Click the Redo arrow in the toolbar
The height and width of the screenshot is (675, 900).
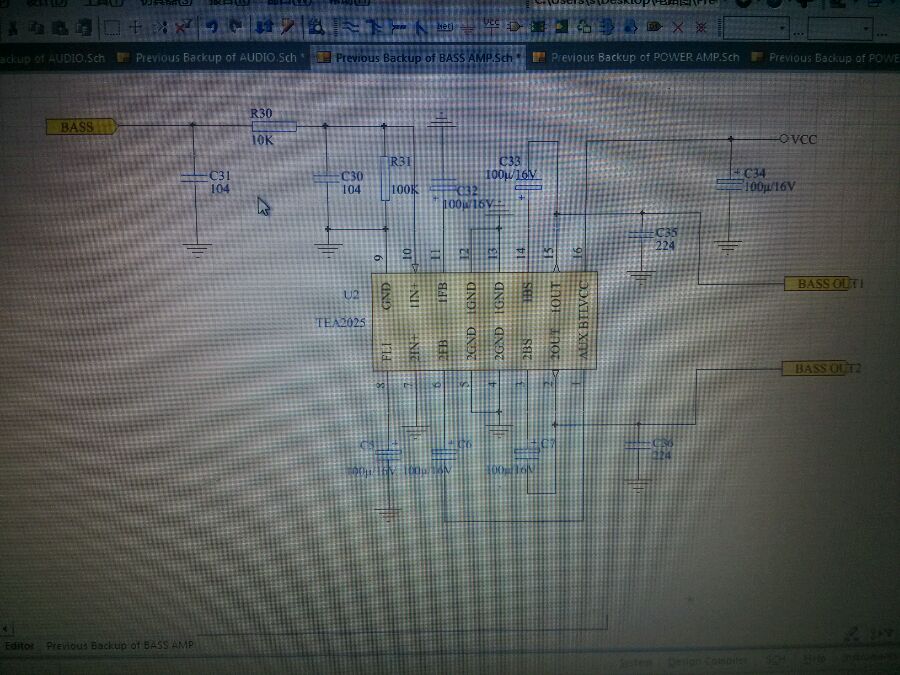(x=235, y=26)
